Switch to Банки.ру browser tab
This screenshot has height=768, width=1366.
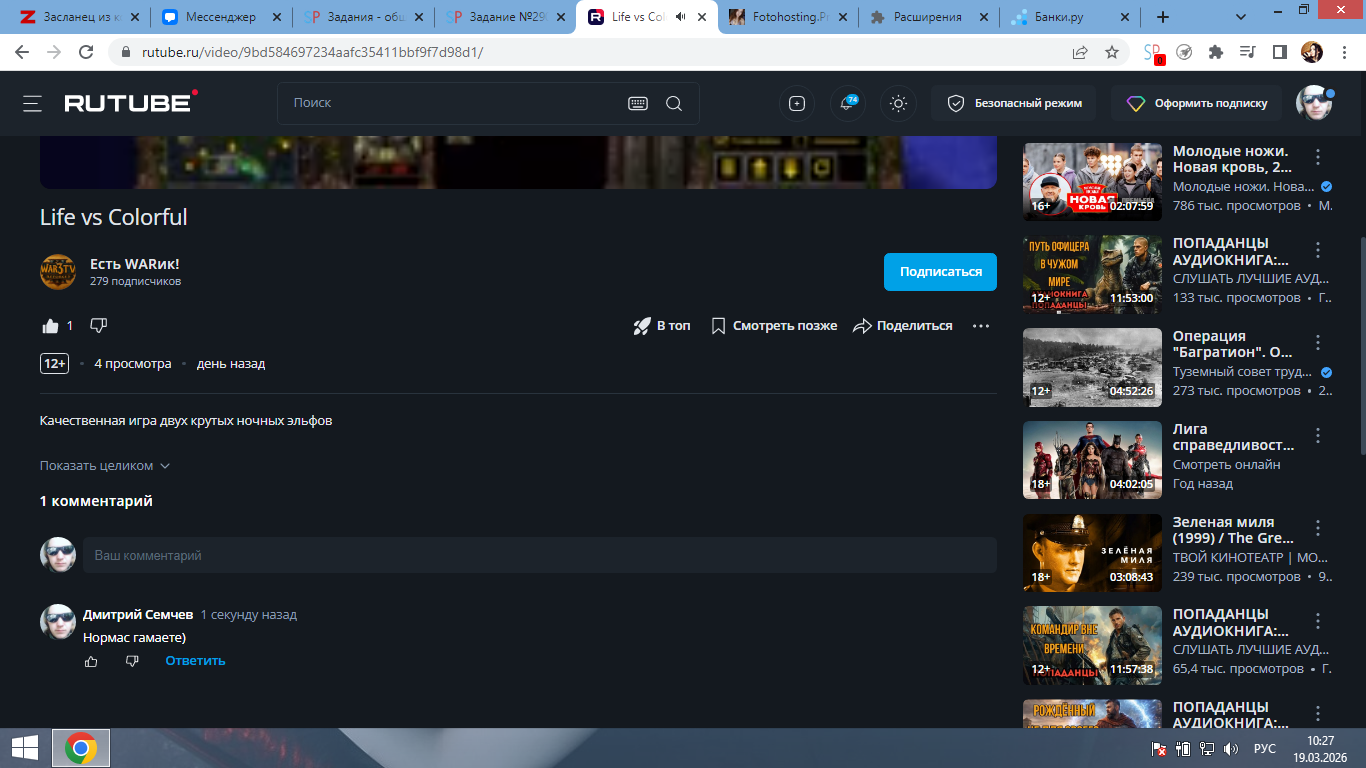pyautogui.click(x=1072, y=17)
